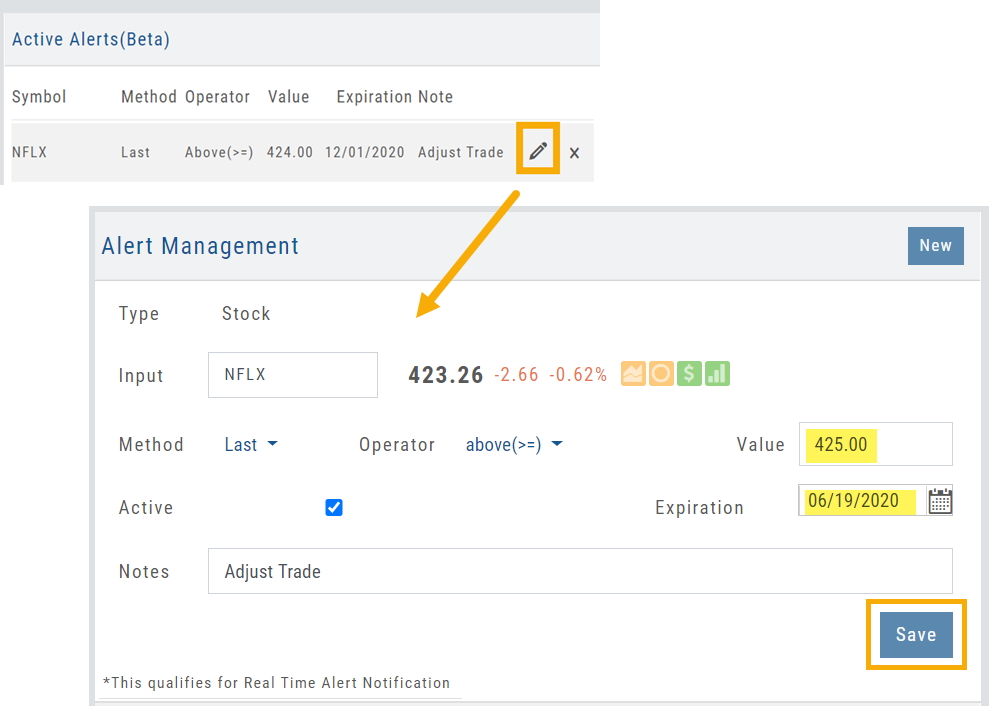Open the Expiration calendar picker icon
Viewport: 989px width, 706px height.
(939, 501)
